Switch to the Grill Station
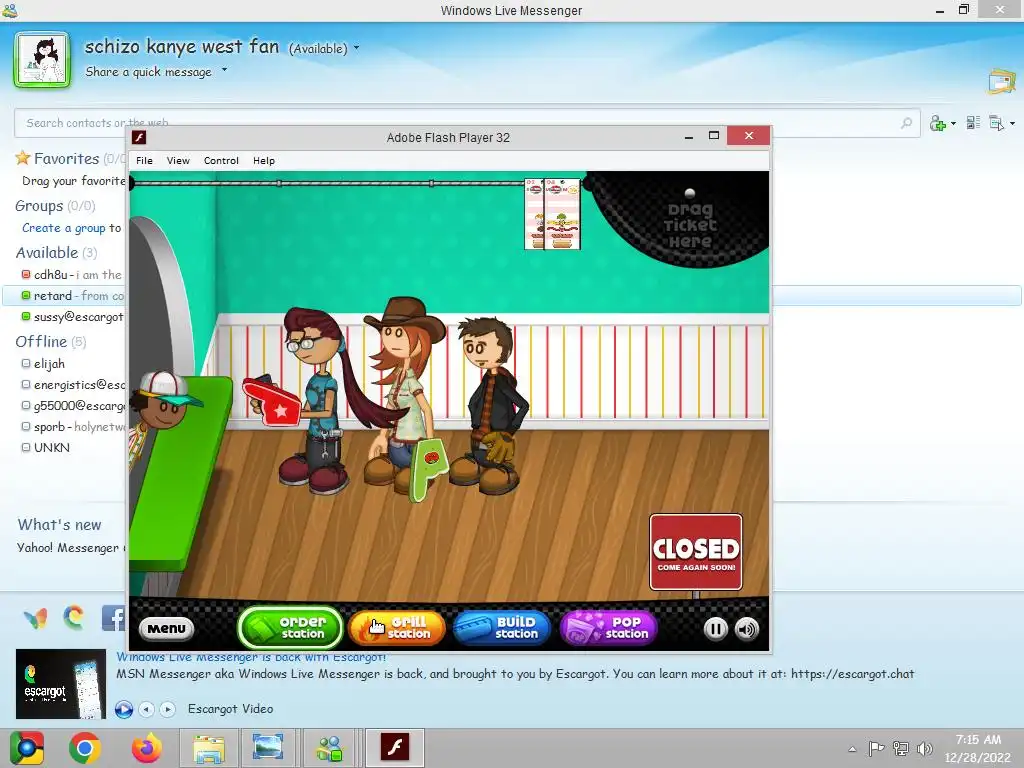The width and height of the screenshot is (1024, 768). click(x=396, y=628)
